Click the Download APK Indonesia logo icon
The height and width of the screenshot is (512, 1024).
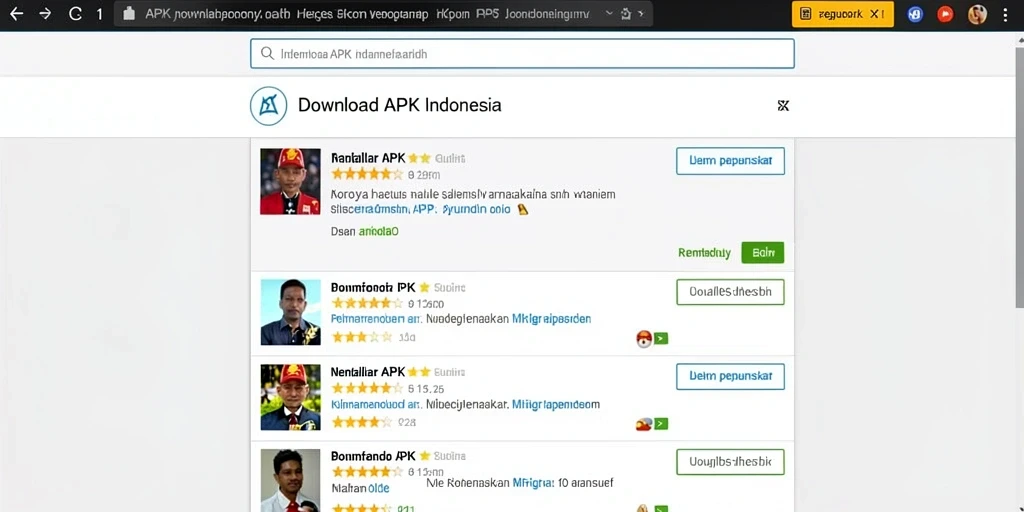tap(268, 106)
